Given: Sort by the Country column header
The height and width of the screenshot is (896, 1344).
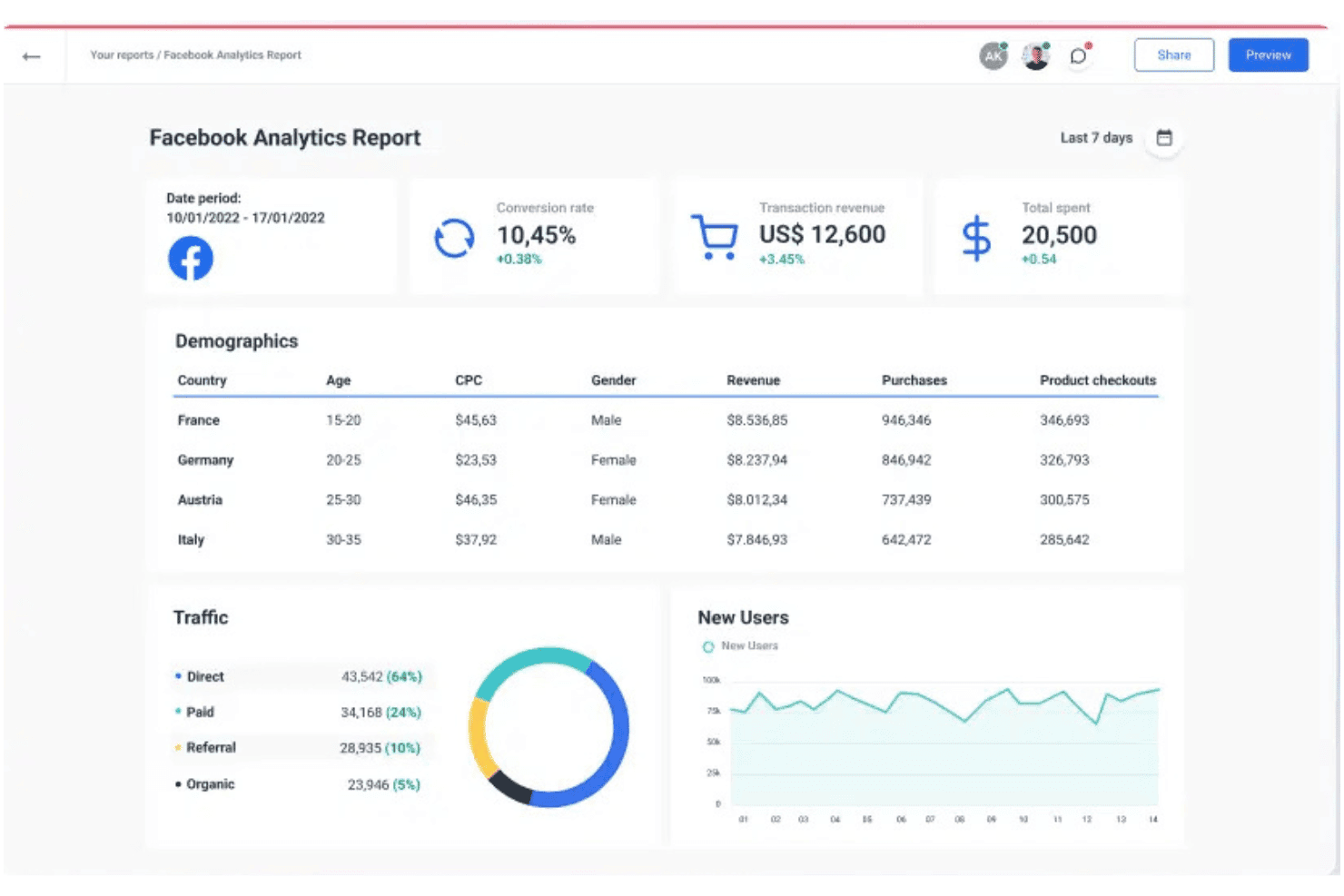Looking at the screenshot, I should tap(203, 380).
